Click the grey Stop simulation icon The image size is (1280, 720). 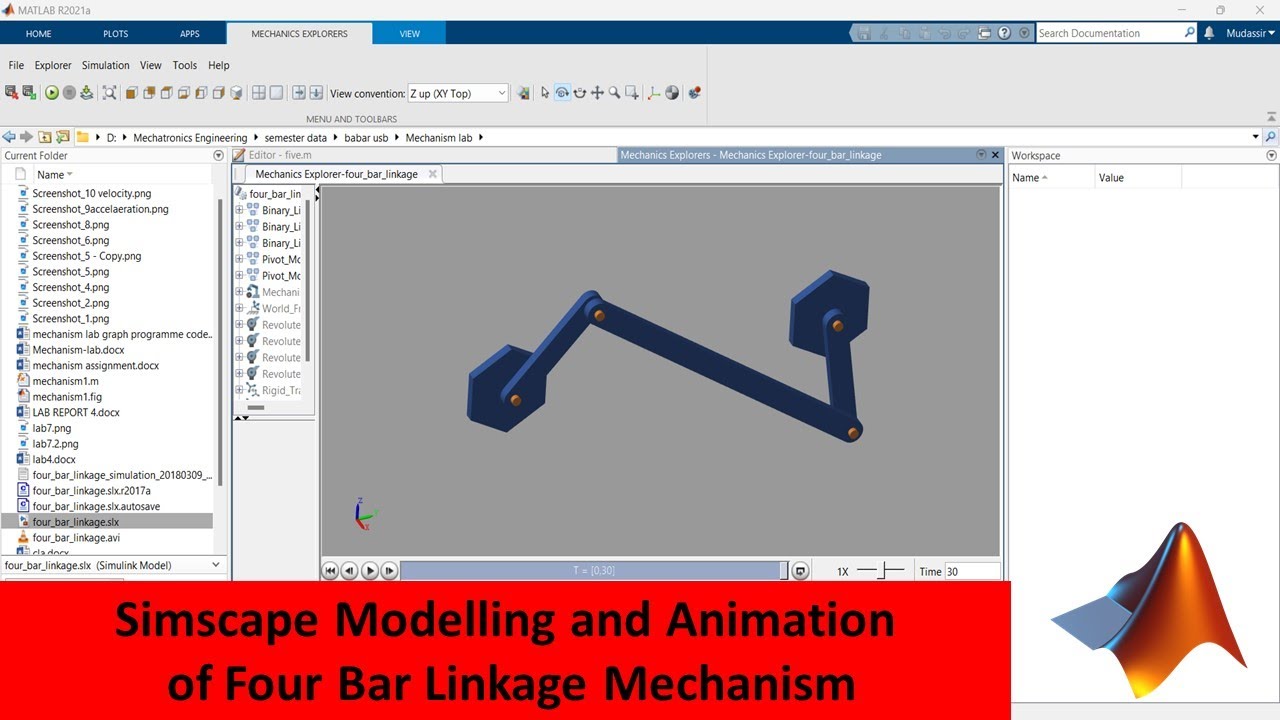tap(69, 93)
